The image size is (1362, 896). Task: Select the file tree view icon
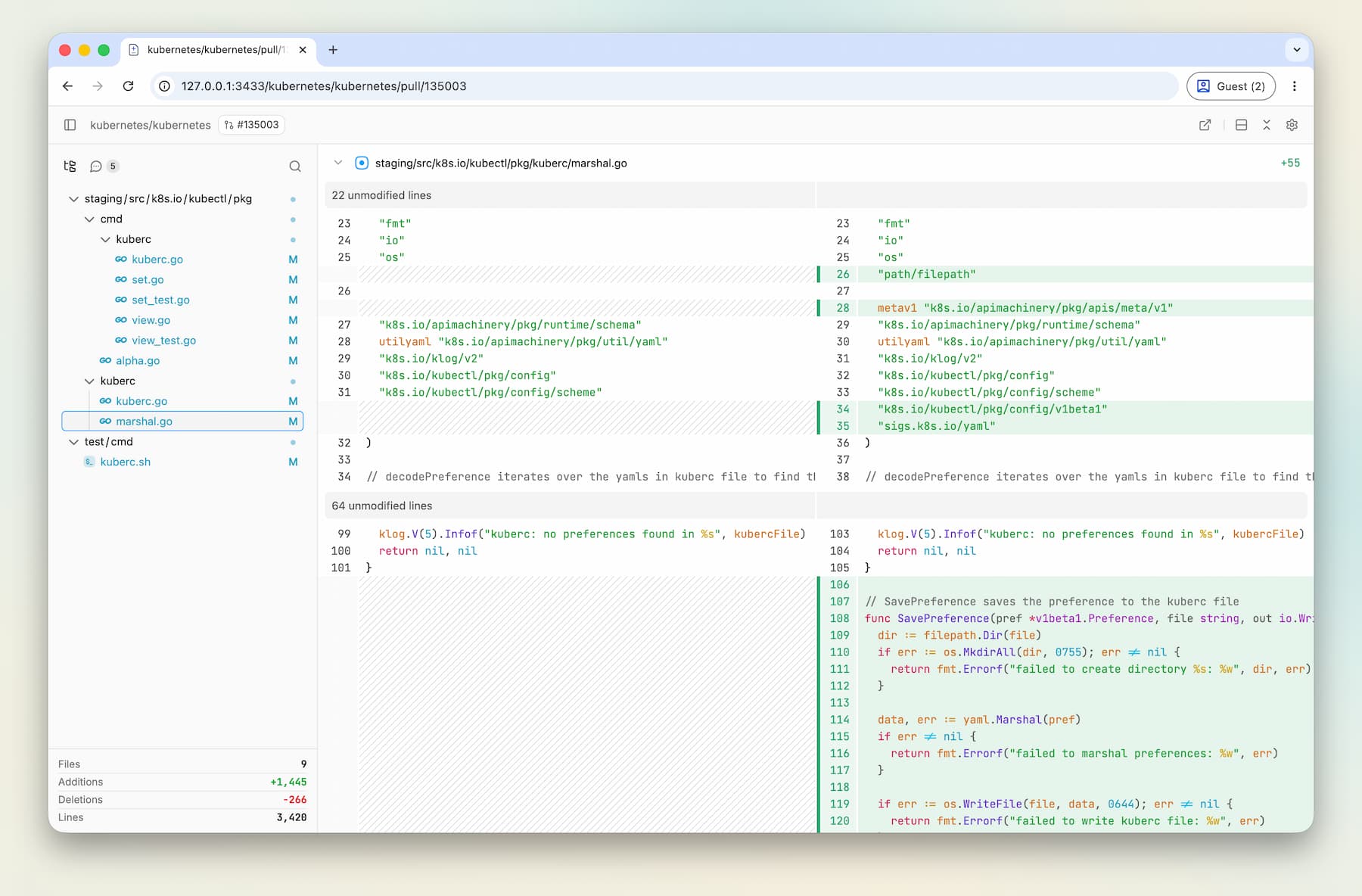70,166
